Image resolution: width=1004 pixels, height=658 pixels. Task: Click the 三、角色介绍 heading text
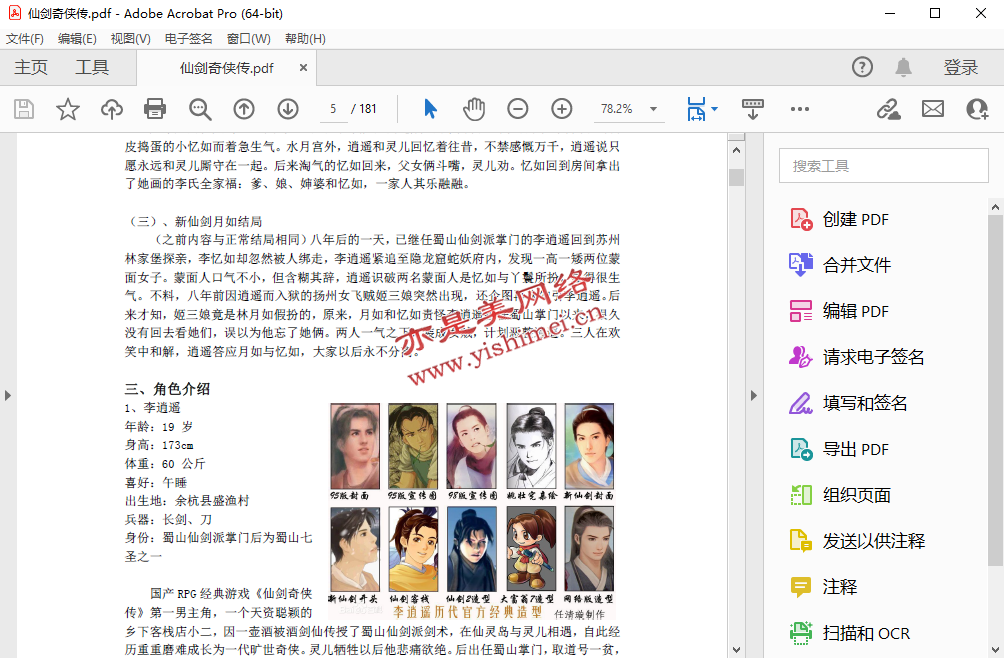(x=167, y=389)
